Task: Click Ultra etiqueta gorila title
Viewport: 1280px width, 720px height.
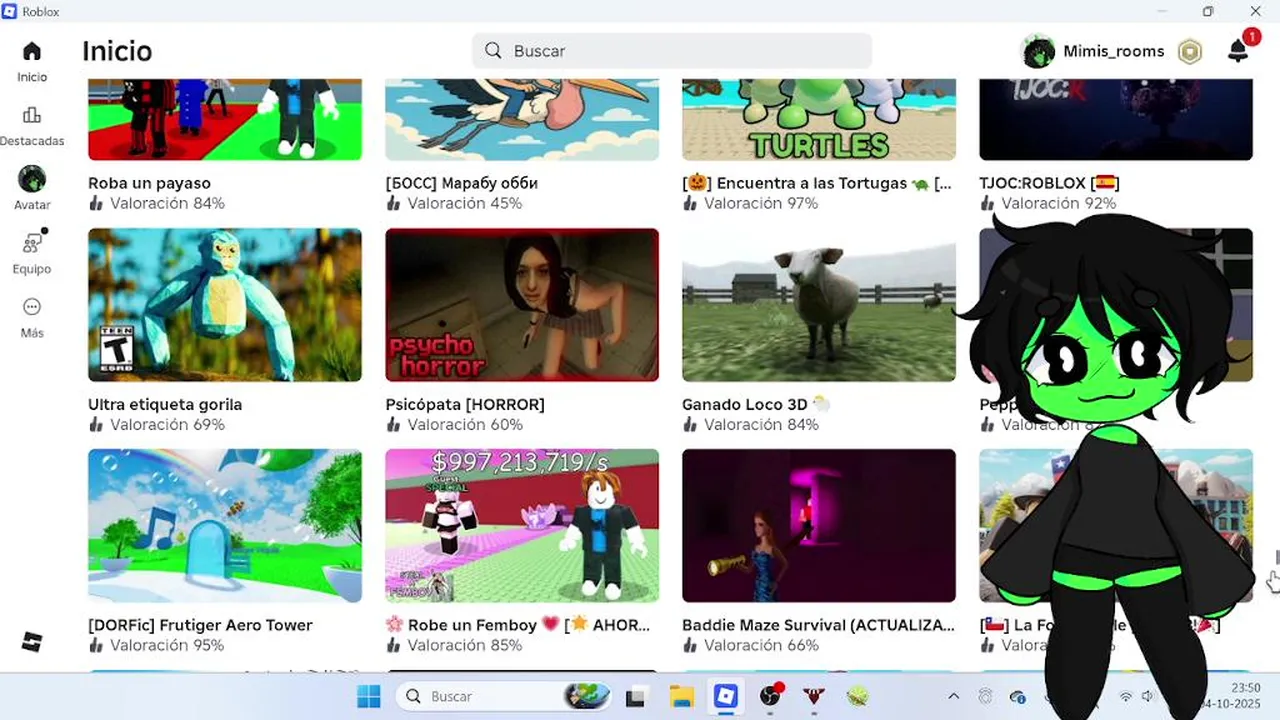Action: (x=165, y=405)
